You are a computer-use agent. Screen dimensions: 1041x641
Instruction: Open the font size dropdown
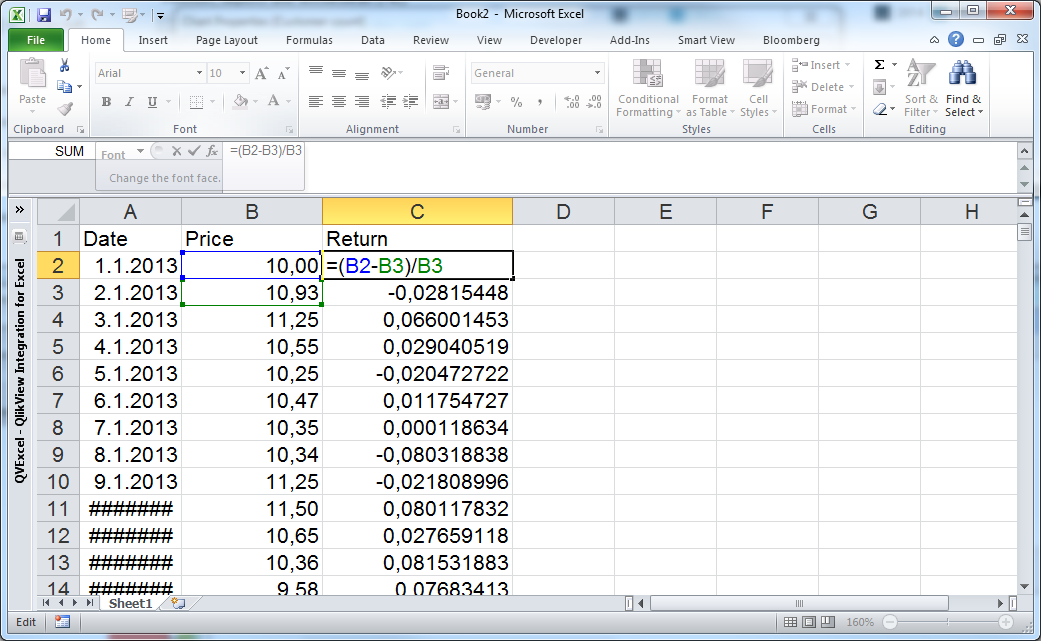pos(242,73)
